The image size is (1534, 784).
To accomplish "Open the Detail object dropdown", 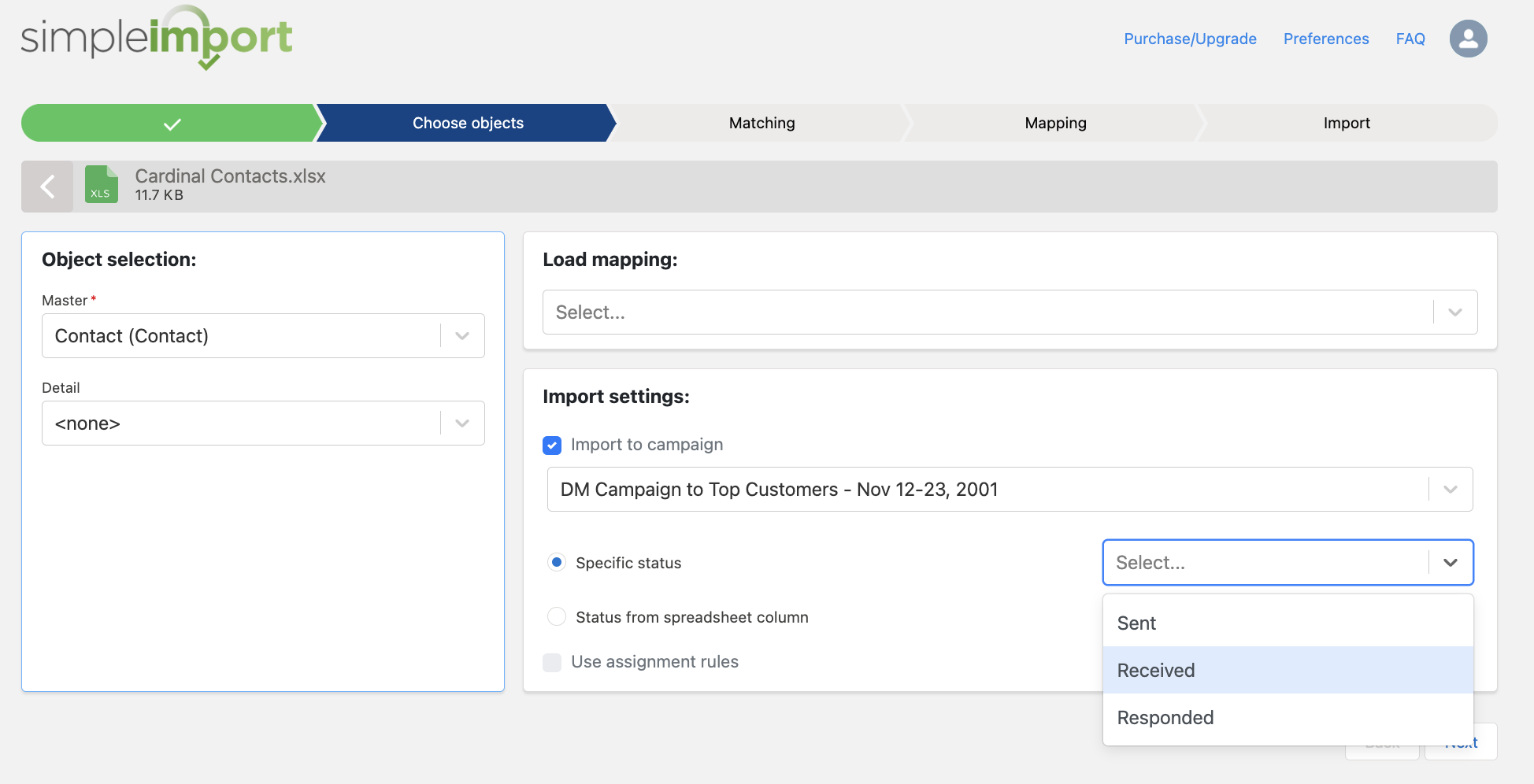I will click(263, 423).
